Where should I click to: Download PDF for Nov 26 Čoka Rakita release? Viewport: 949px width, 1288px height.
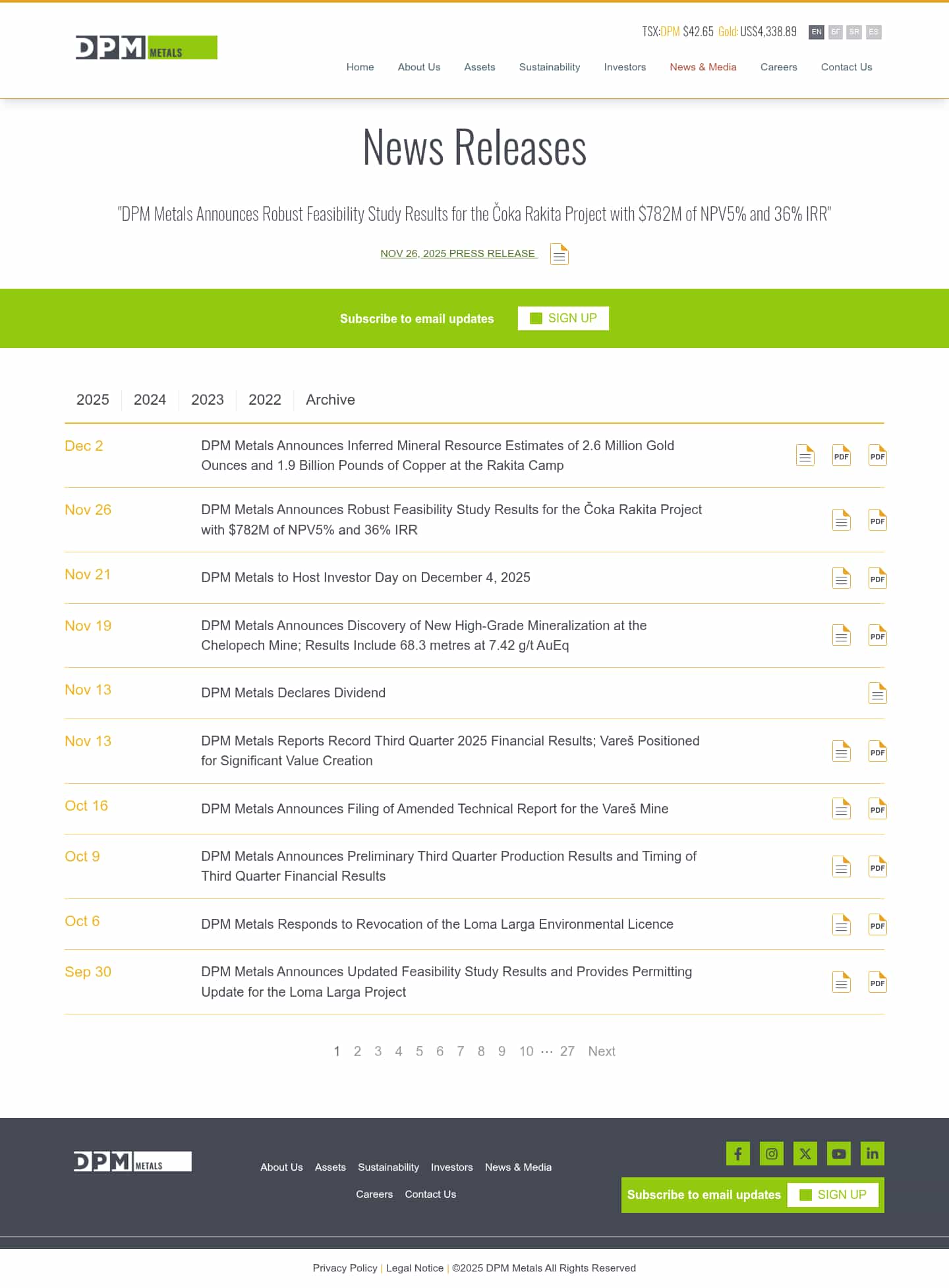point(878,520)
